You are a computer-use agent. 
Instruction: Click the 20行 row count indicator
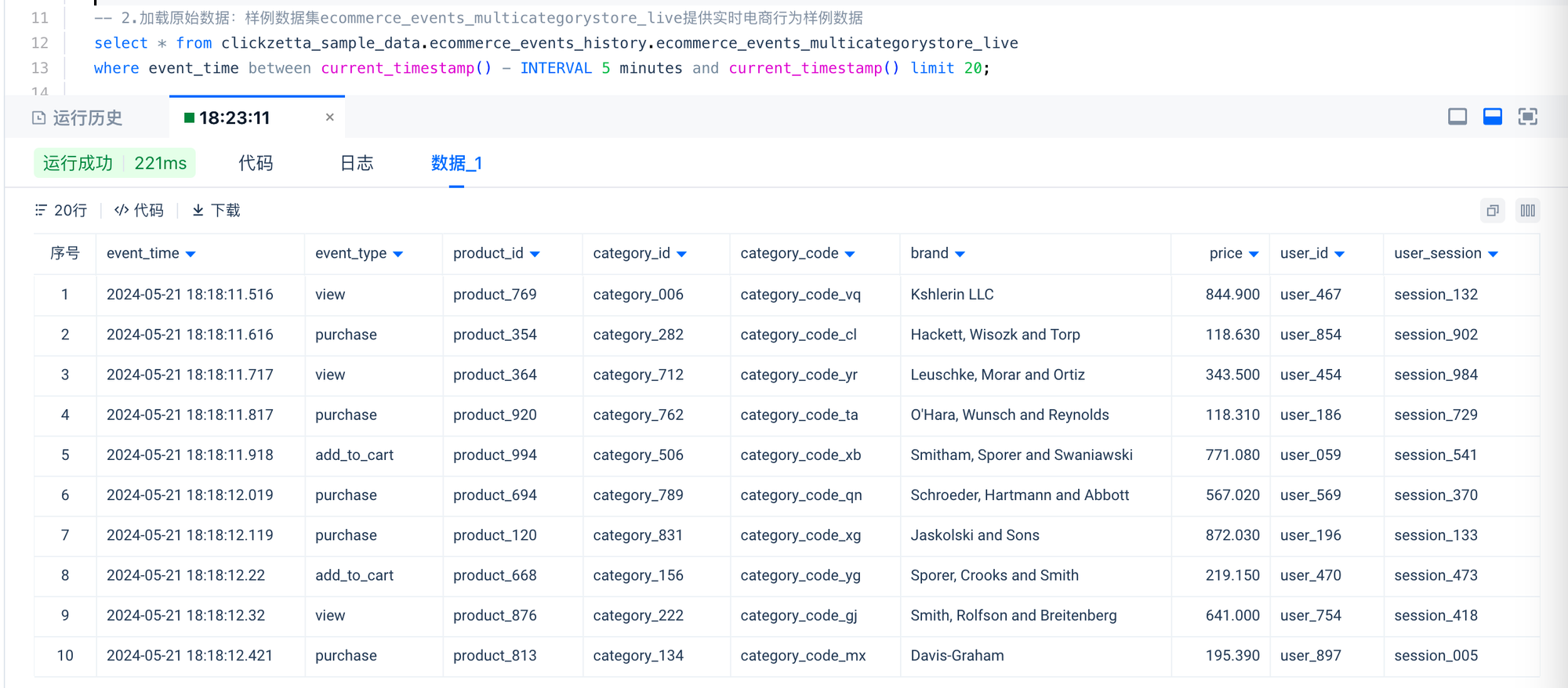coord(61,211)
